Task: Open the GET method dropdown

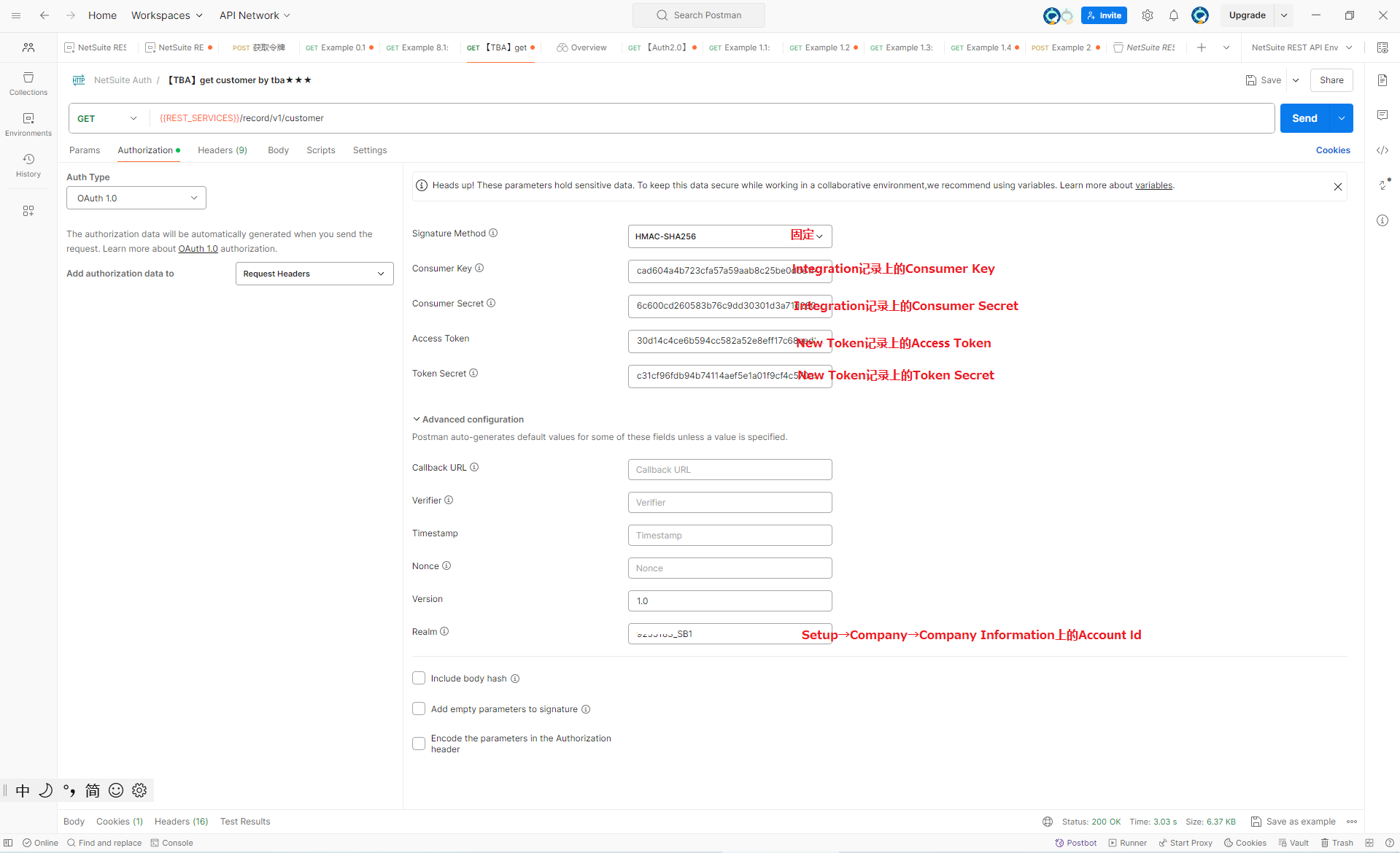Action: tap(108, 118)
